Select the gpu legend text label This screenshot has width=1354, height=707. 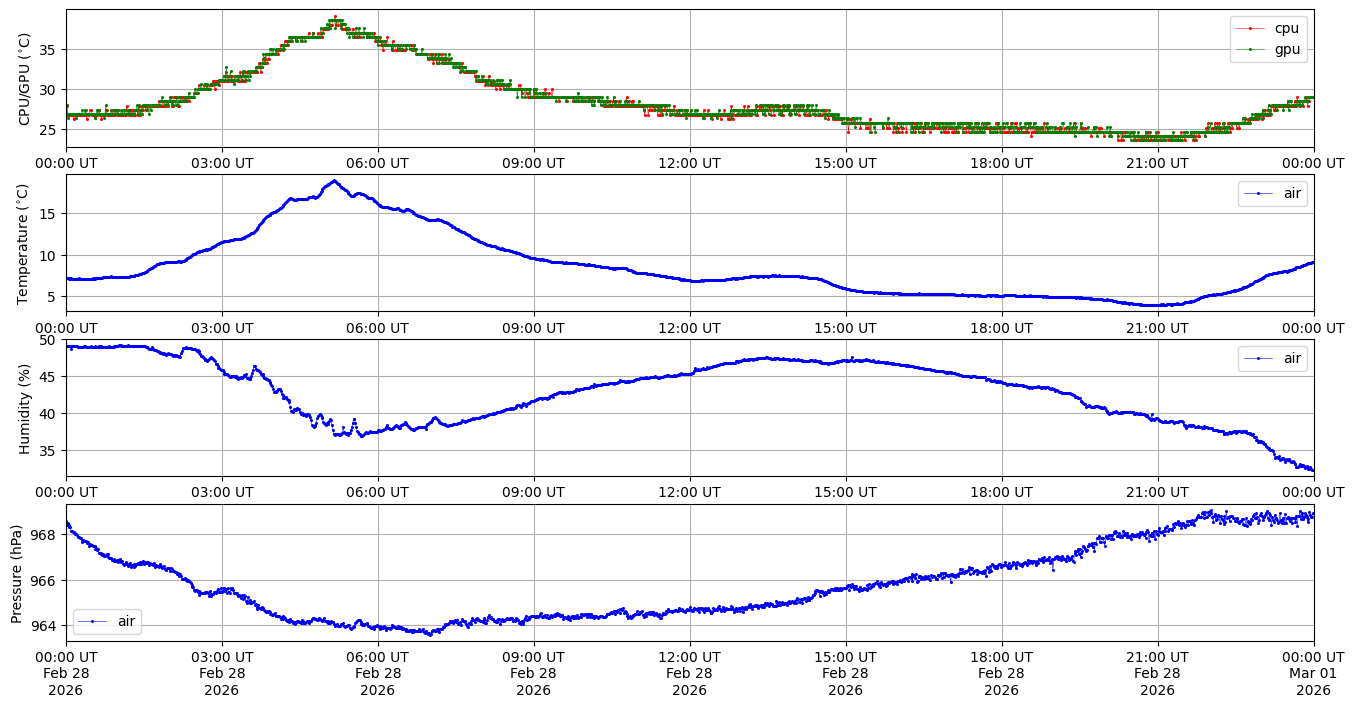point(1287,48)
